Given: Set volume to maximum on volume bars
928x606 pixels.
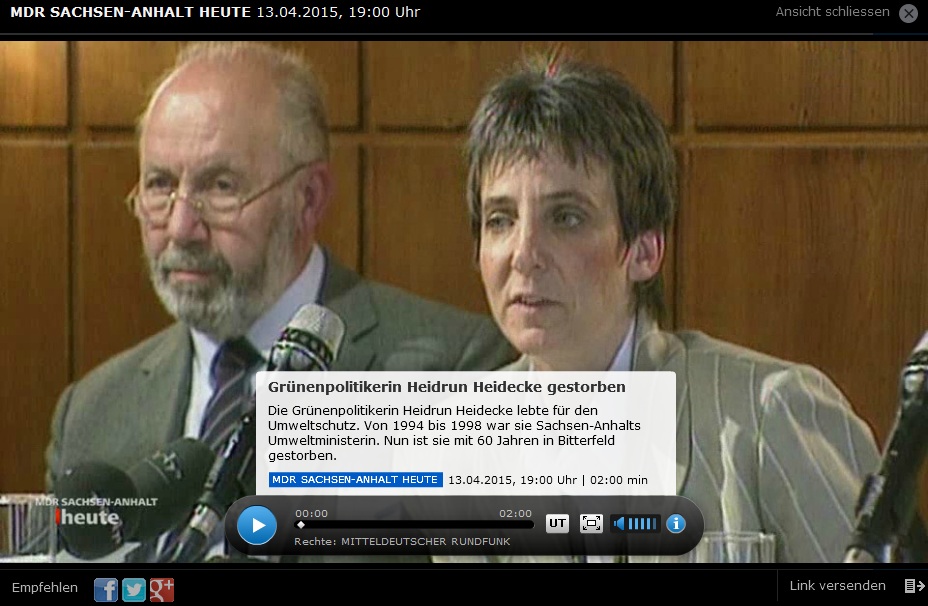Looking at the screenshot, I should [654, 523].
